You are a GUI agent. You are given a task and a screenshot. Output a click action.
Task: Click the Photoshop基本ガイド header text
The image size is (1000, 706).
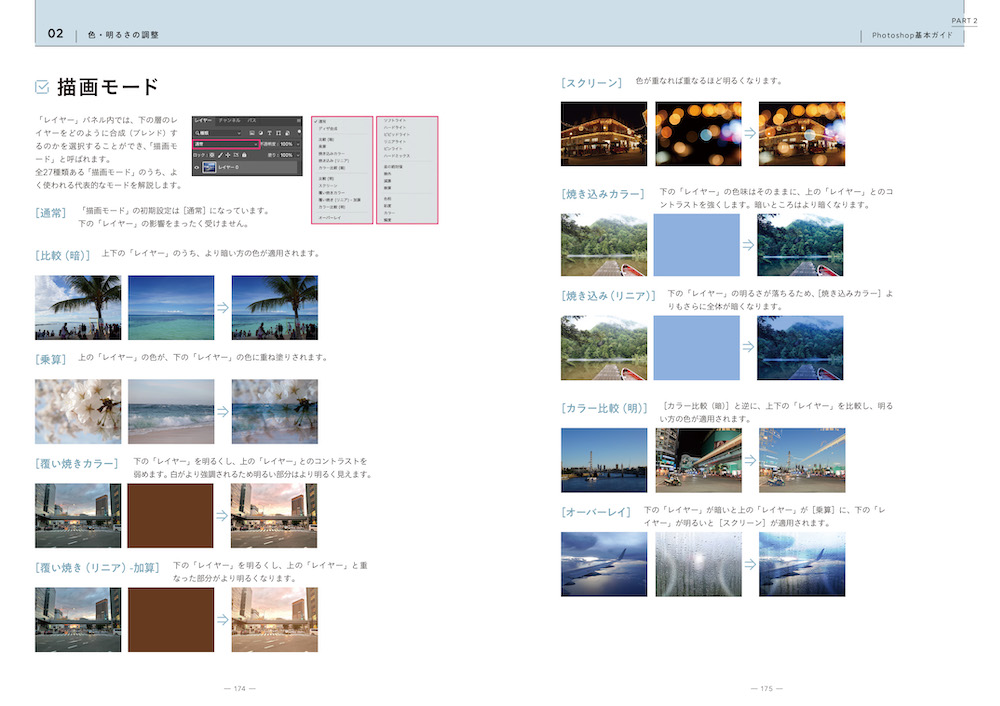(912, 35)
